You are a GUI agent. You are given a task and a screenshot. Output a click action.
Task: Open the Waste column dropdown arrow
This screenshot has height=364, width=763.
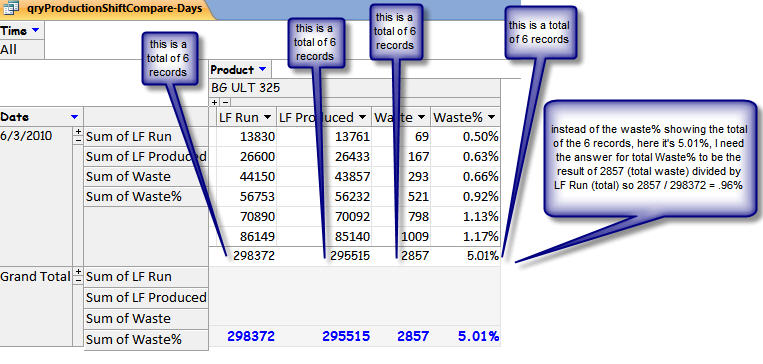[x=421, y=117]
